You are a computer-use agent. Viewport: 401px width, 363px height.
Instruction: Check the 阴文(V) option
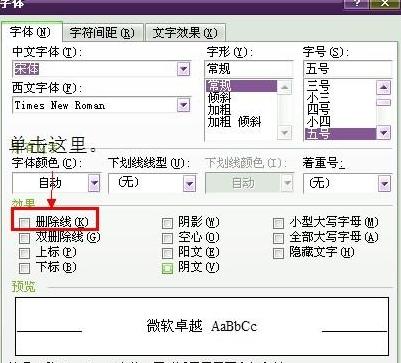click(x=167, y=268)
